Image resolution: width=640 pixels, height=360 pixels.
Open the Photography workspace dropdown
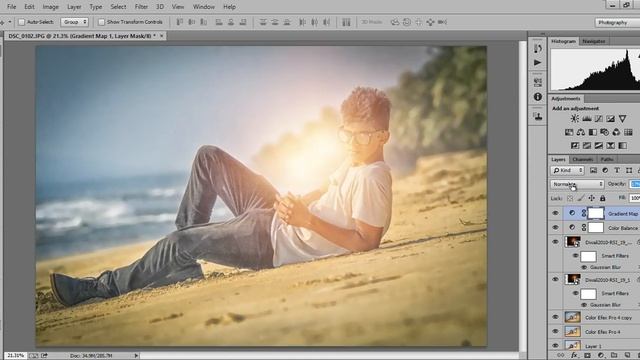[x=617, y=22]
